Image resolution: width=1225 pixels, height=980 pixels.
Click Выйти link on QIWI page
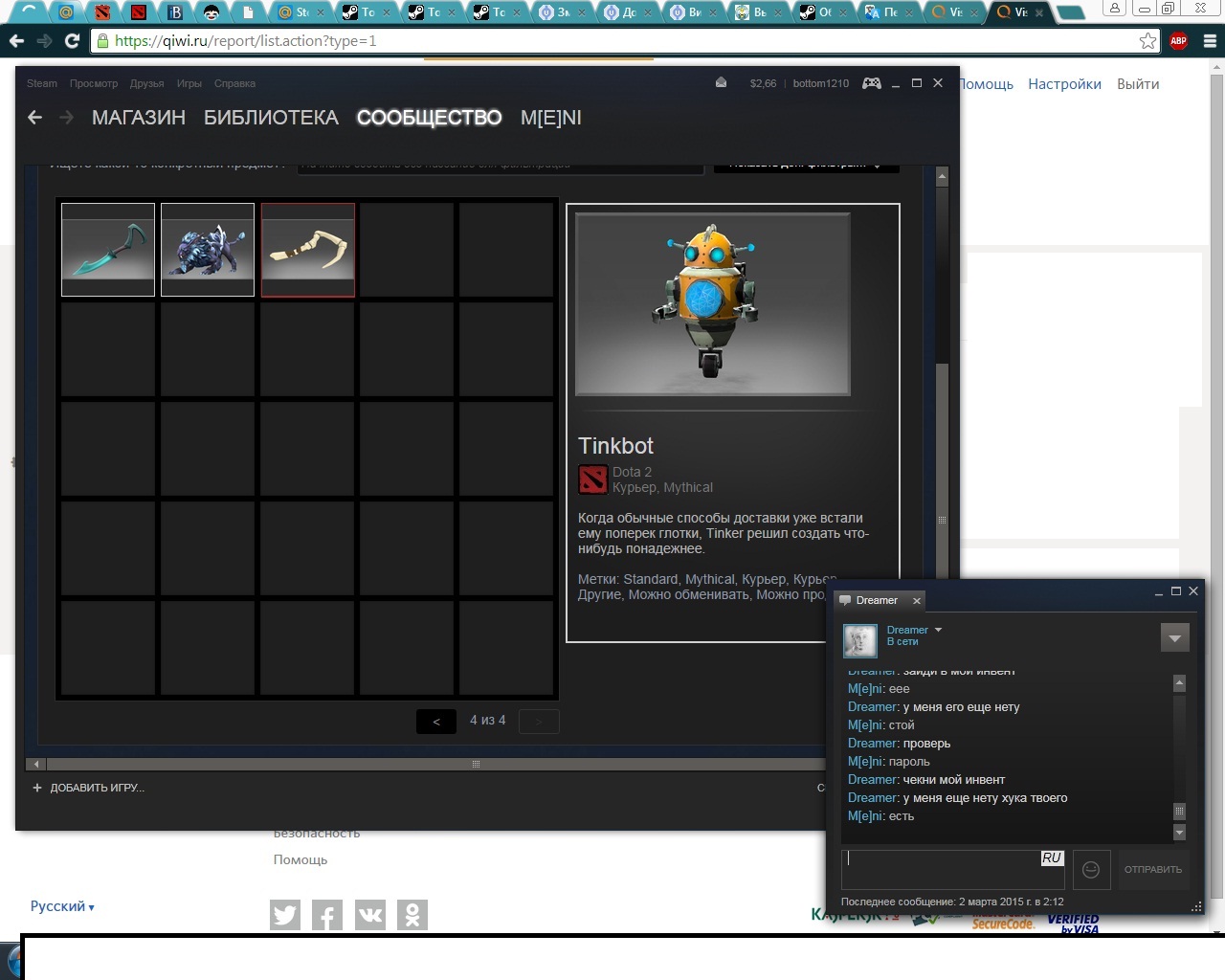pos(1138,84)
